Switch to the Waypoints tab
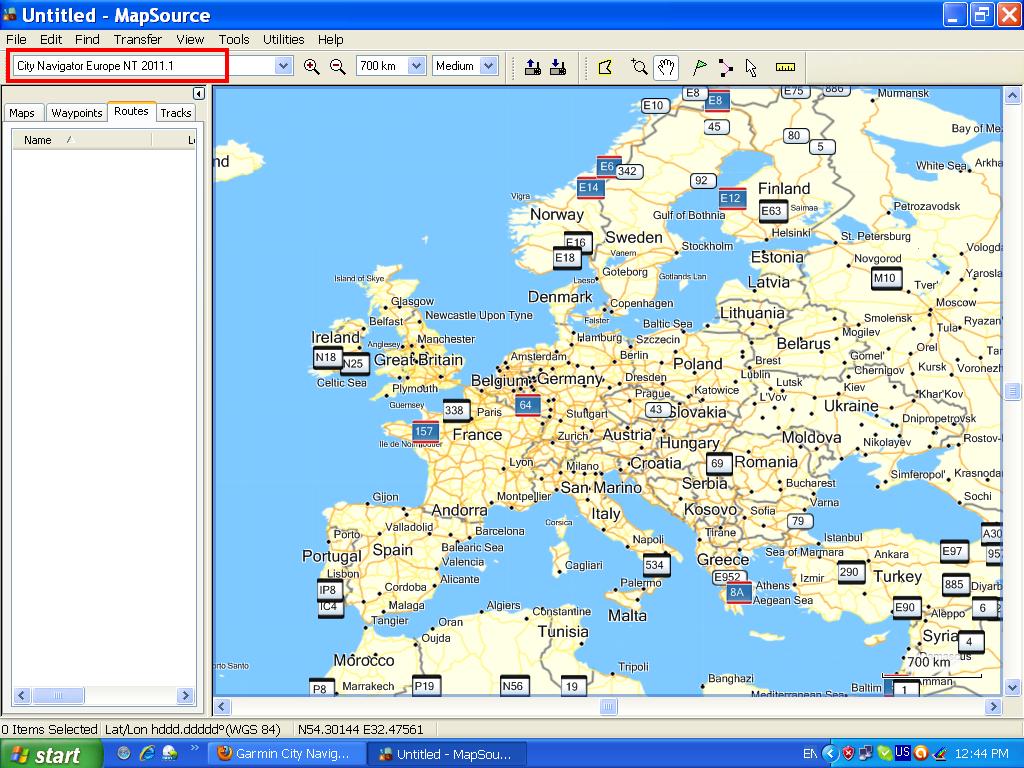 point(77,113)
